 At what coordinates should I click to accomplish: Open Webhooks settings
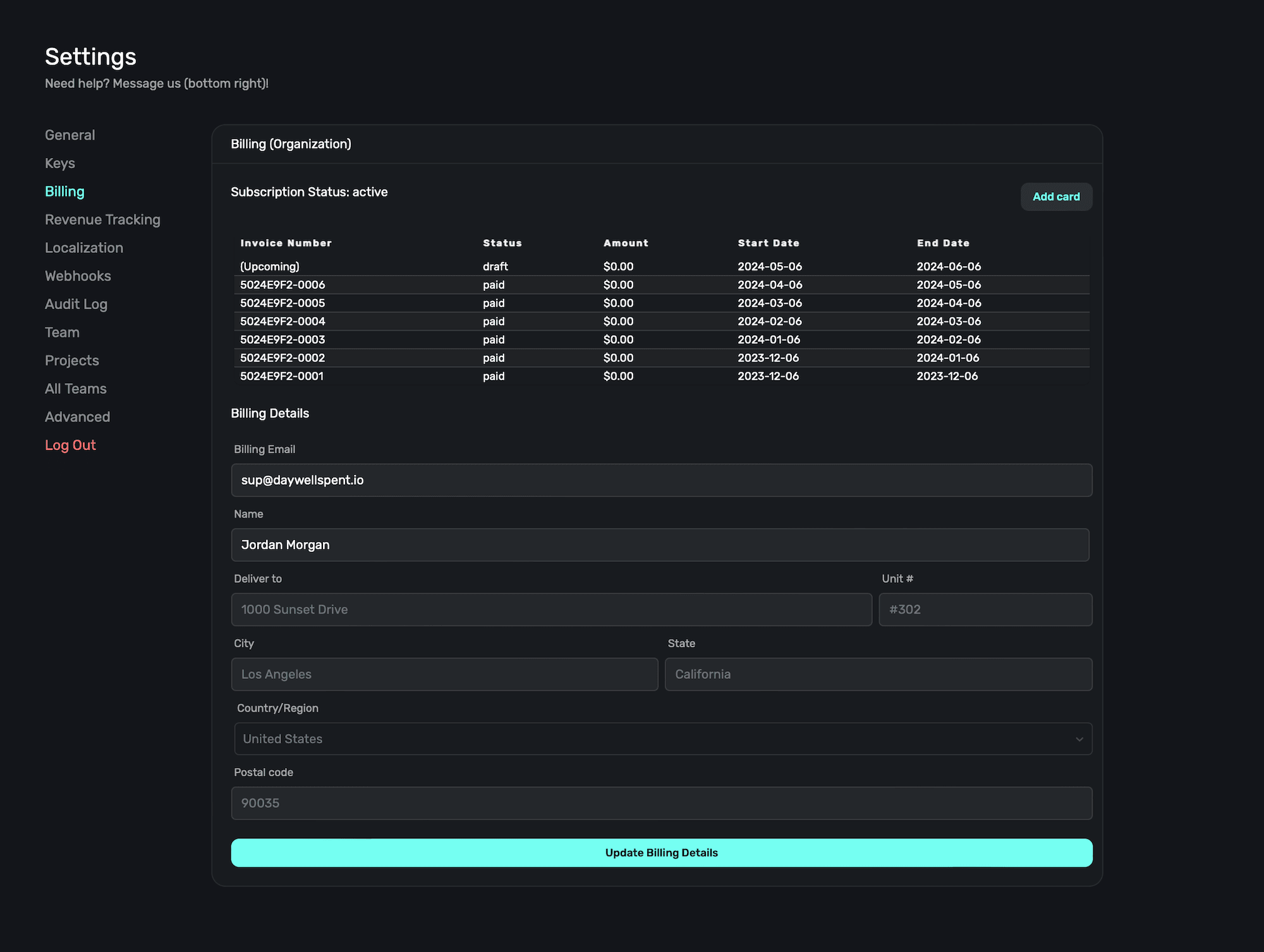click(78, 276)
